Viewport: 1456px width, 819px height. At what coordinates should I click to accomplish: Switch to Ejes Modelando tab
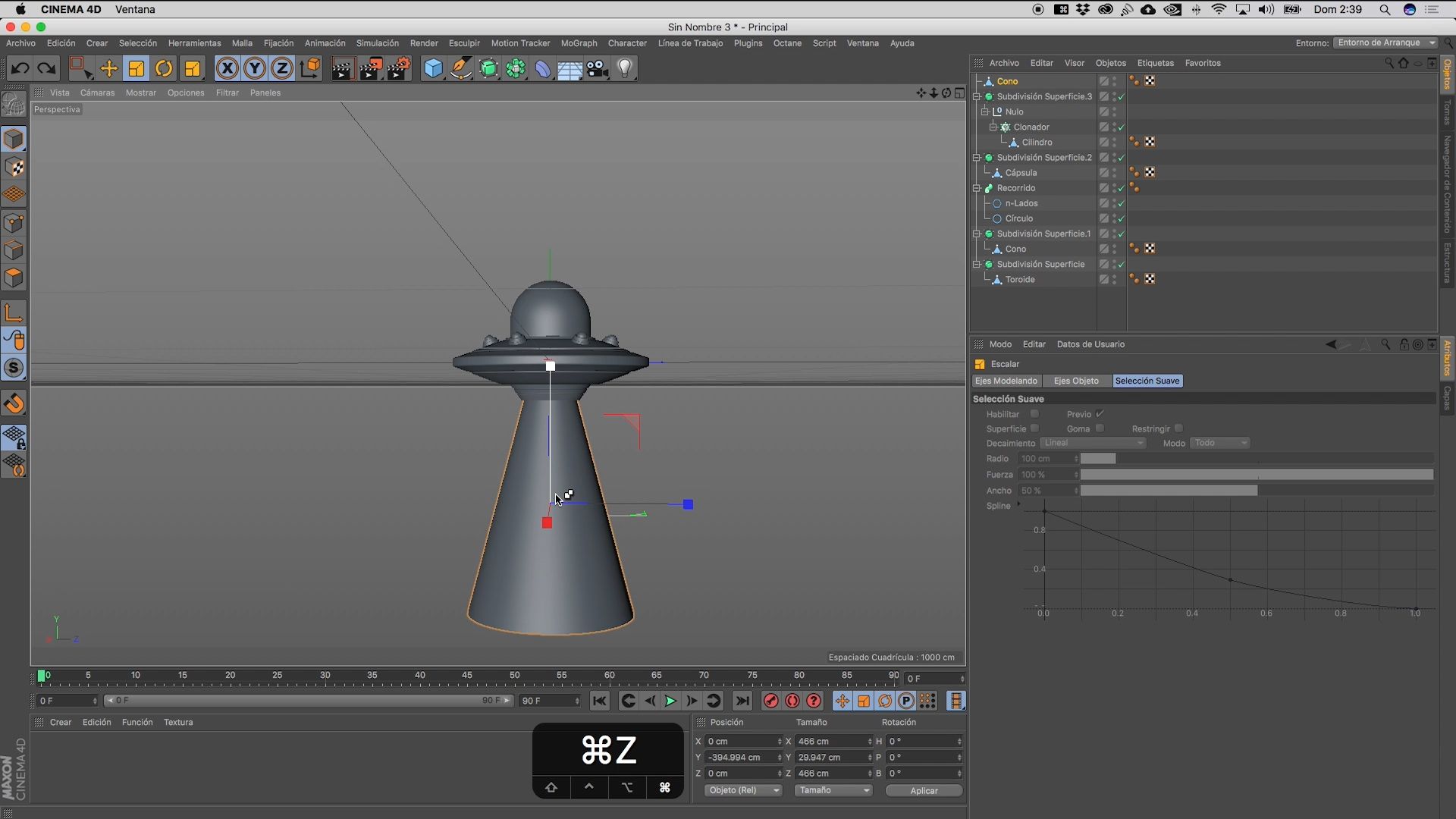[1006, 381]
